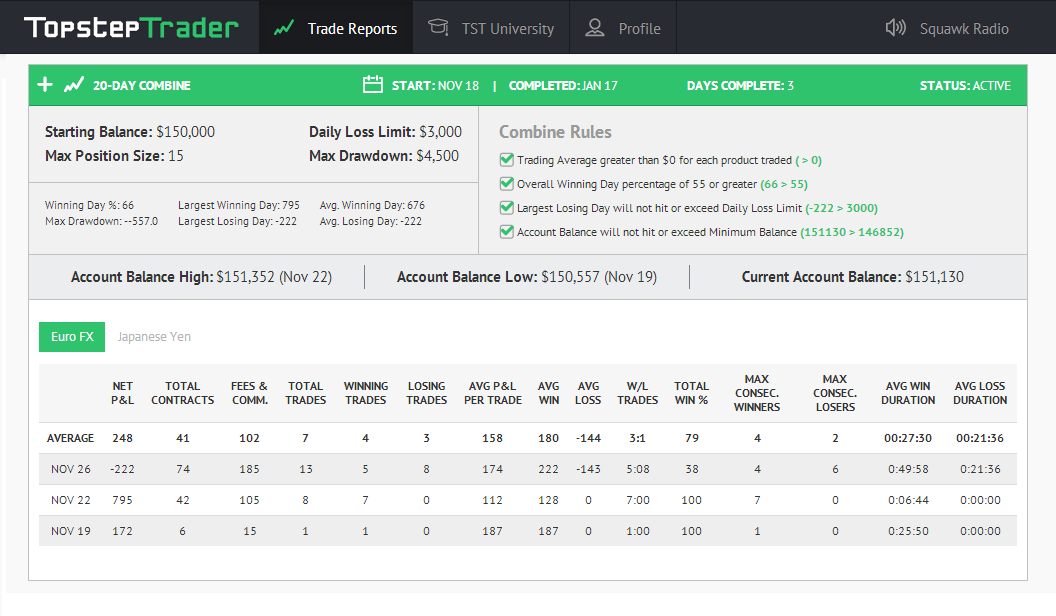Select the NOV 19 row label

71,531
